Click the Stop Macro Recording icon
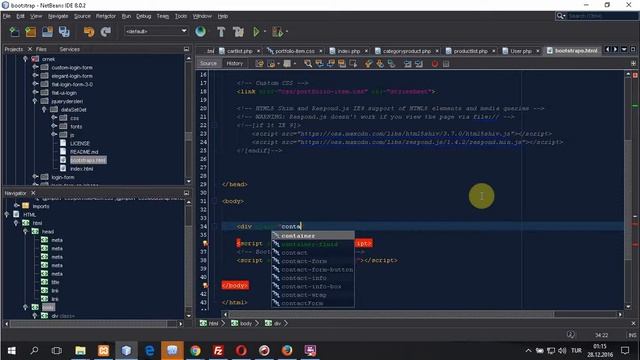640x360 pixels. tap(446, 64)
